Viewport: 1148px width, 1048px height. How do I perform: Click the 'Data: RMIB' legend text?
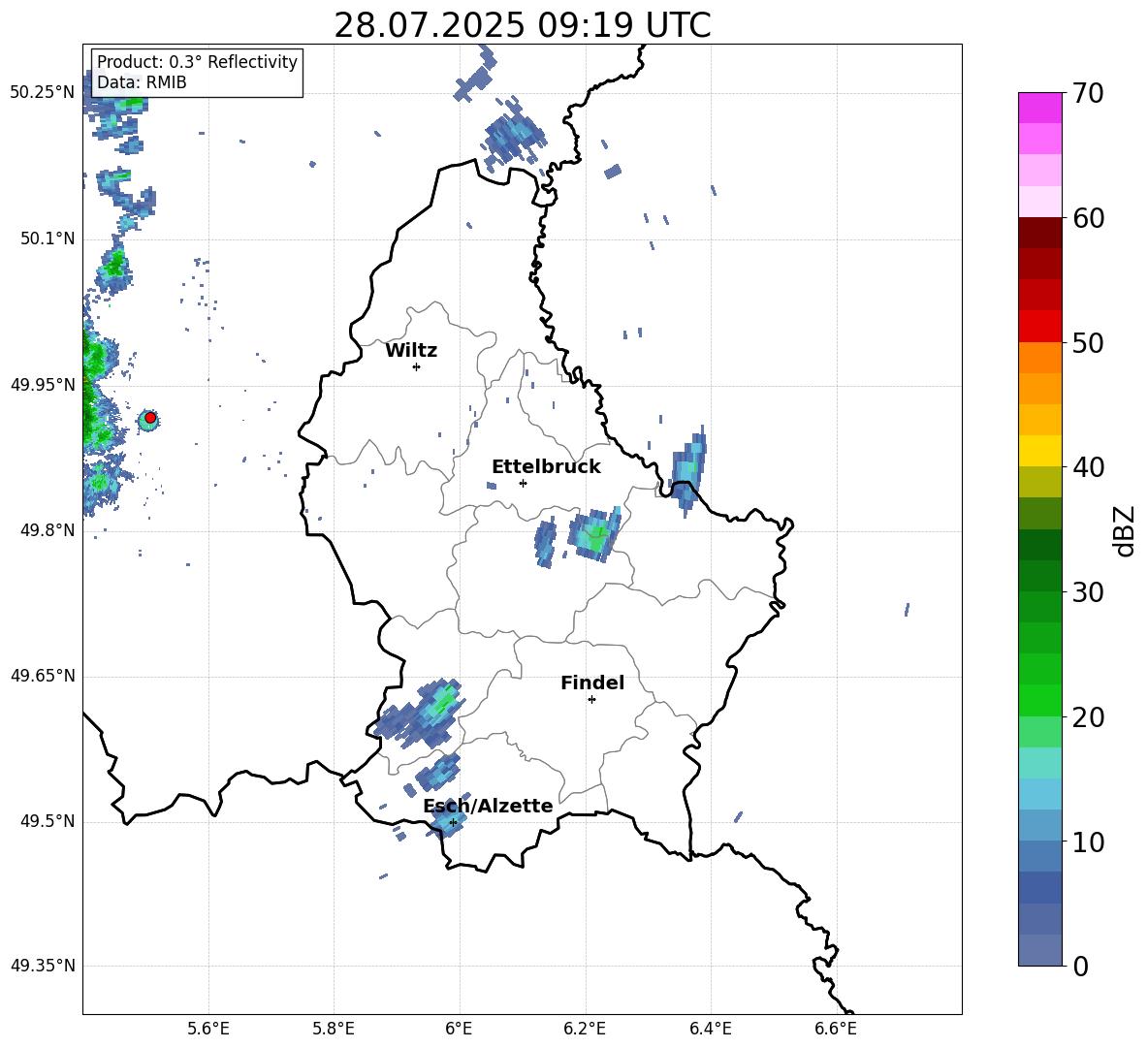[x=142, y=82]
